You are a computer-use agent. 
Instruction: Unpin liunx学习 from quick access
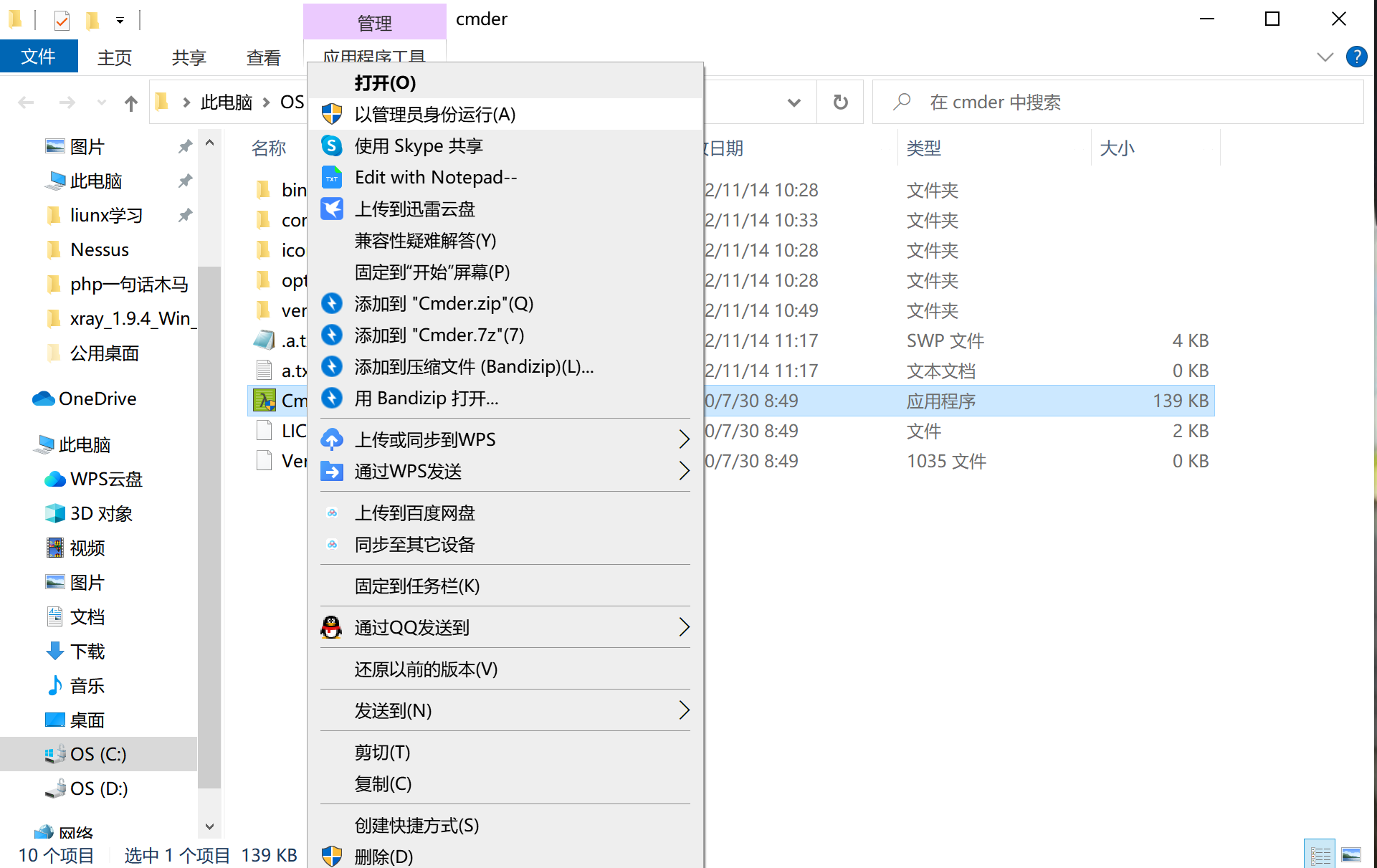[x=185, y=215]
